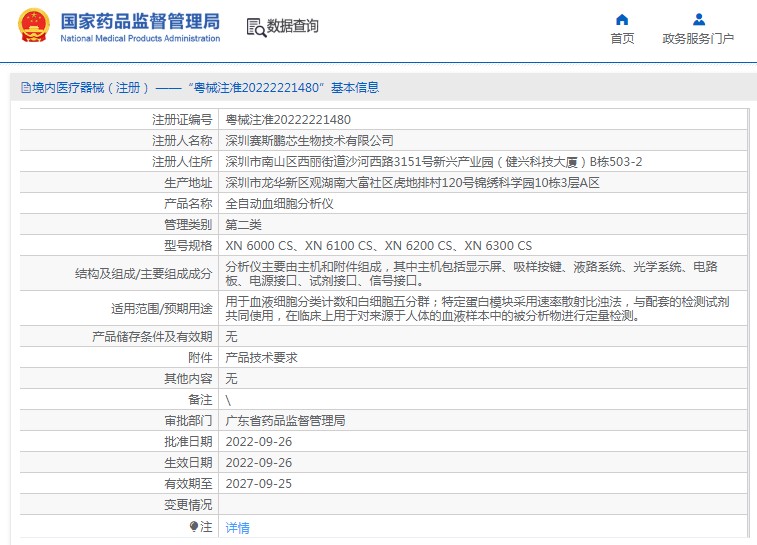757x545 pixels.
Task: Click the 型号规格 label
Action: point(188,246)
